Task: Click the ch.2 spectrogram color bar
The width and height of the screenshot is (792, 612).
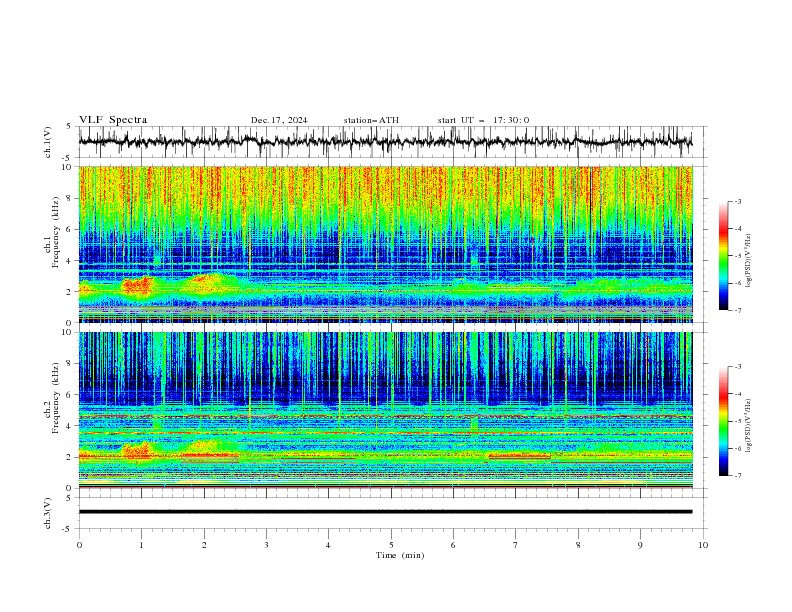Action: coord(723,421)
